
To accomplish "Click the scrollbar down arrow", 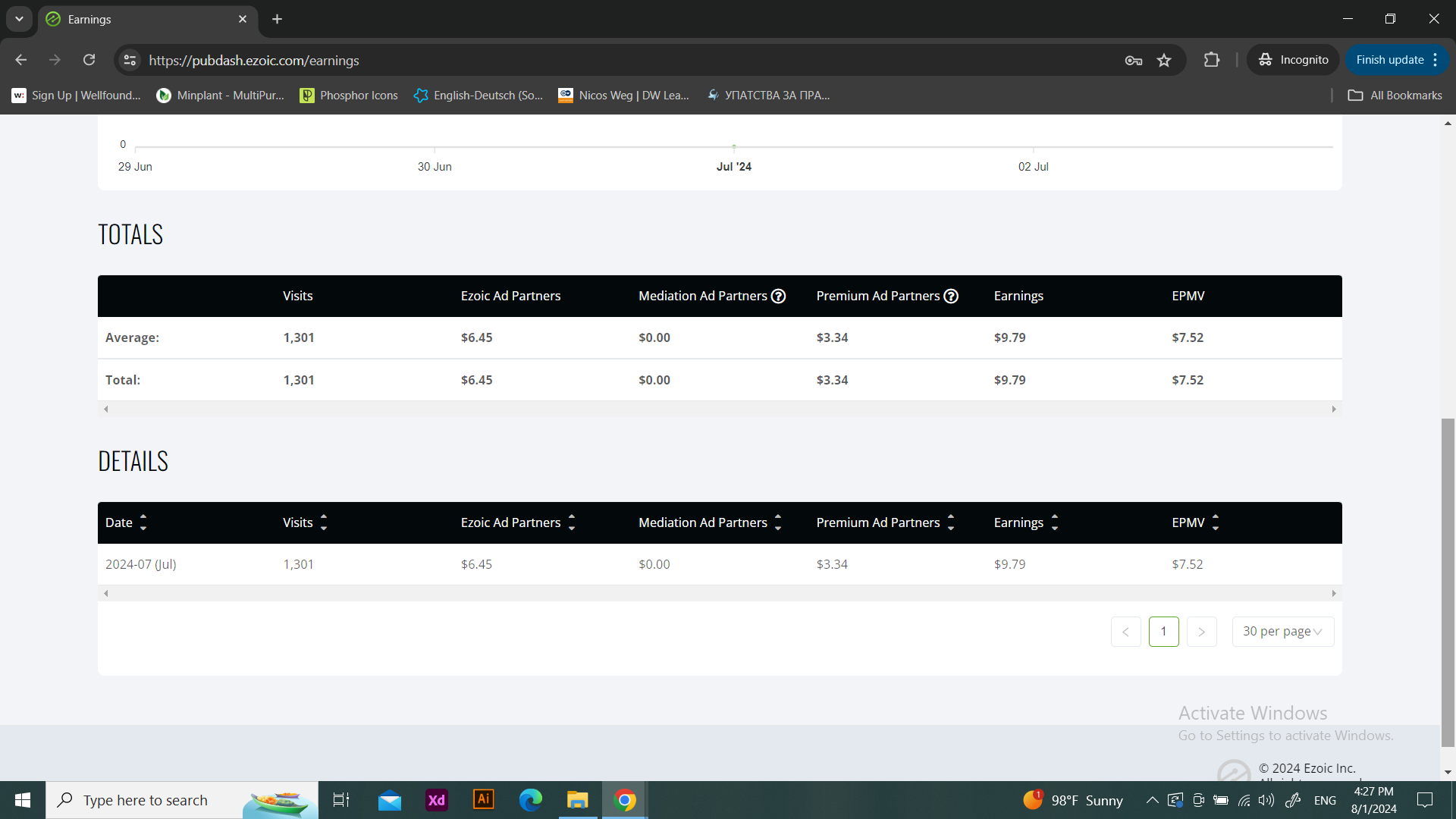I will tap(1448, 773).
